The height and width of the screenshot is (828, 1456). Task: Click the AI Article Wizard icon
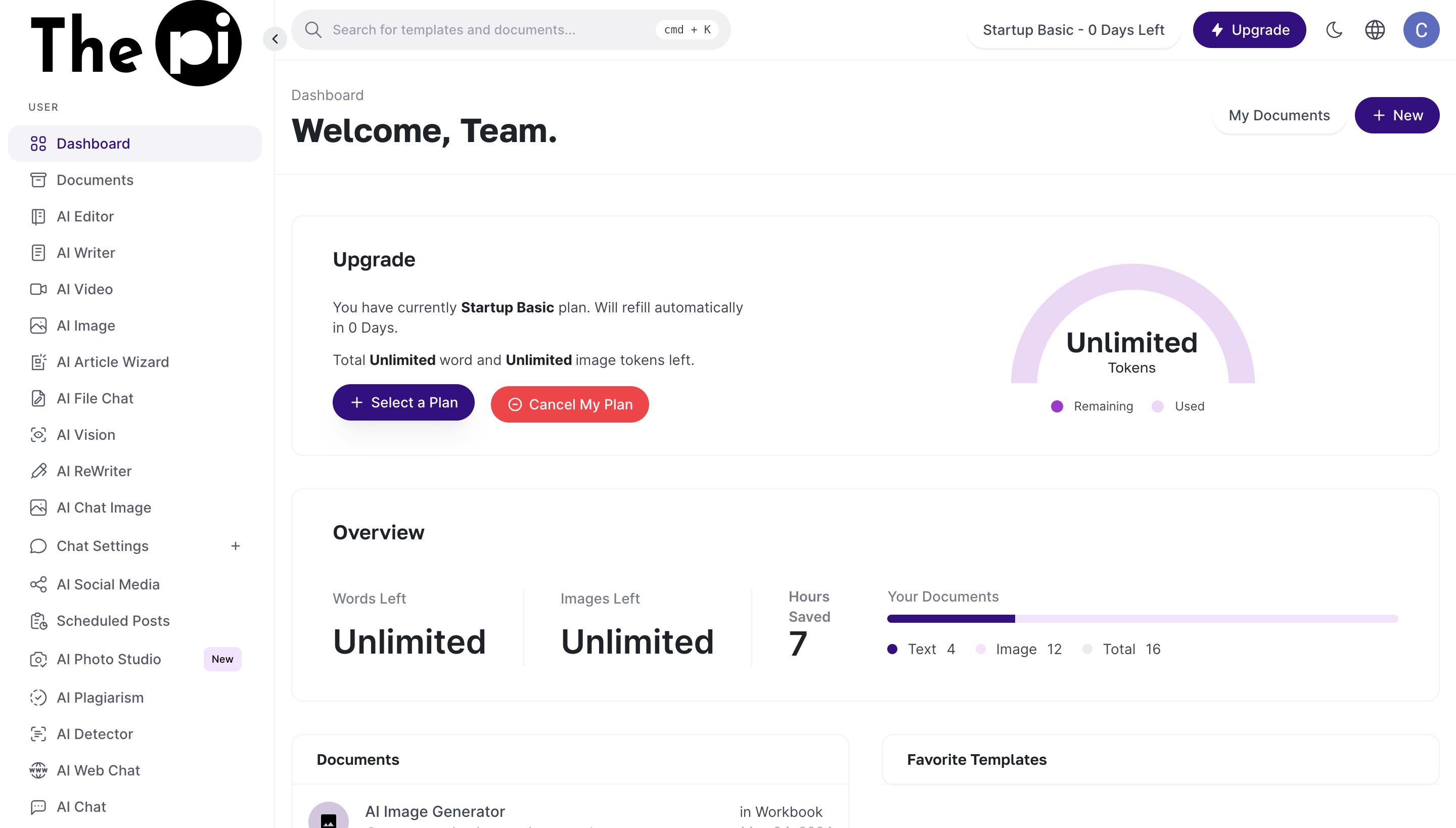tap(38, 362)
